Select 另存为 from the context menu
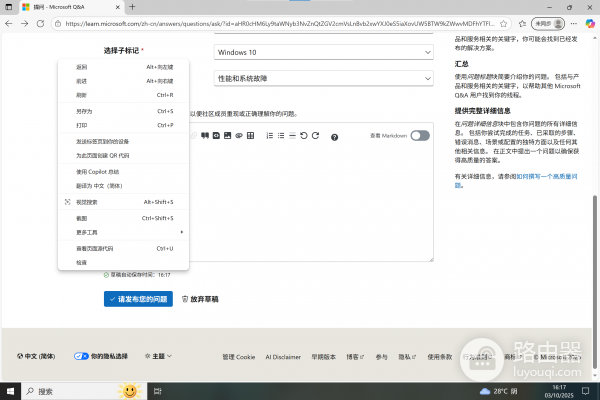The height and width of the screenshot is (400, 600). tap(124, 111)
